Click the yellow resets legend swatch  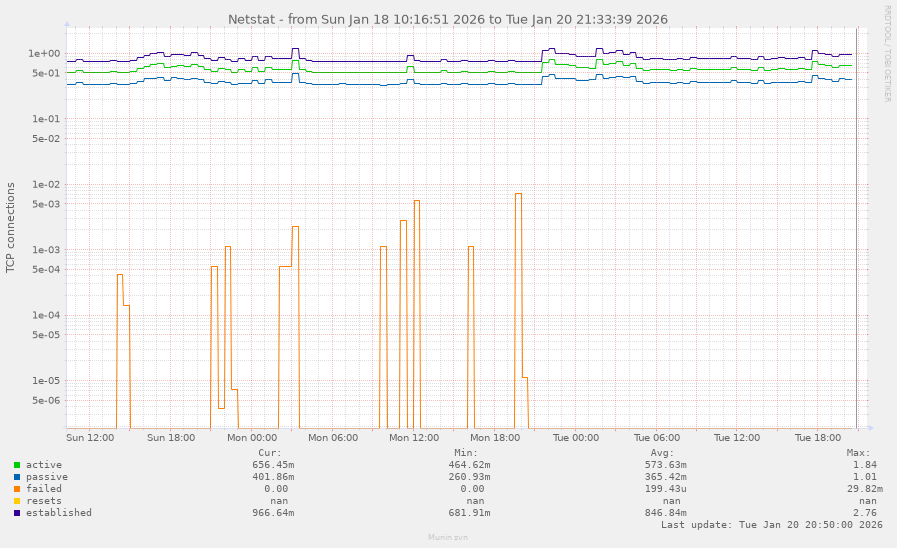pos(17,501)
